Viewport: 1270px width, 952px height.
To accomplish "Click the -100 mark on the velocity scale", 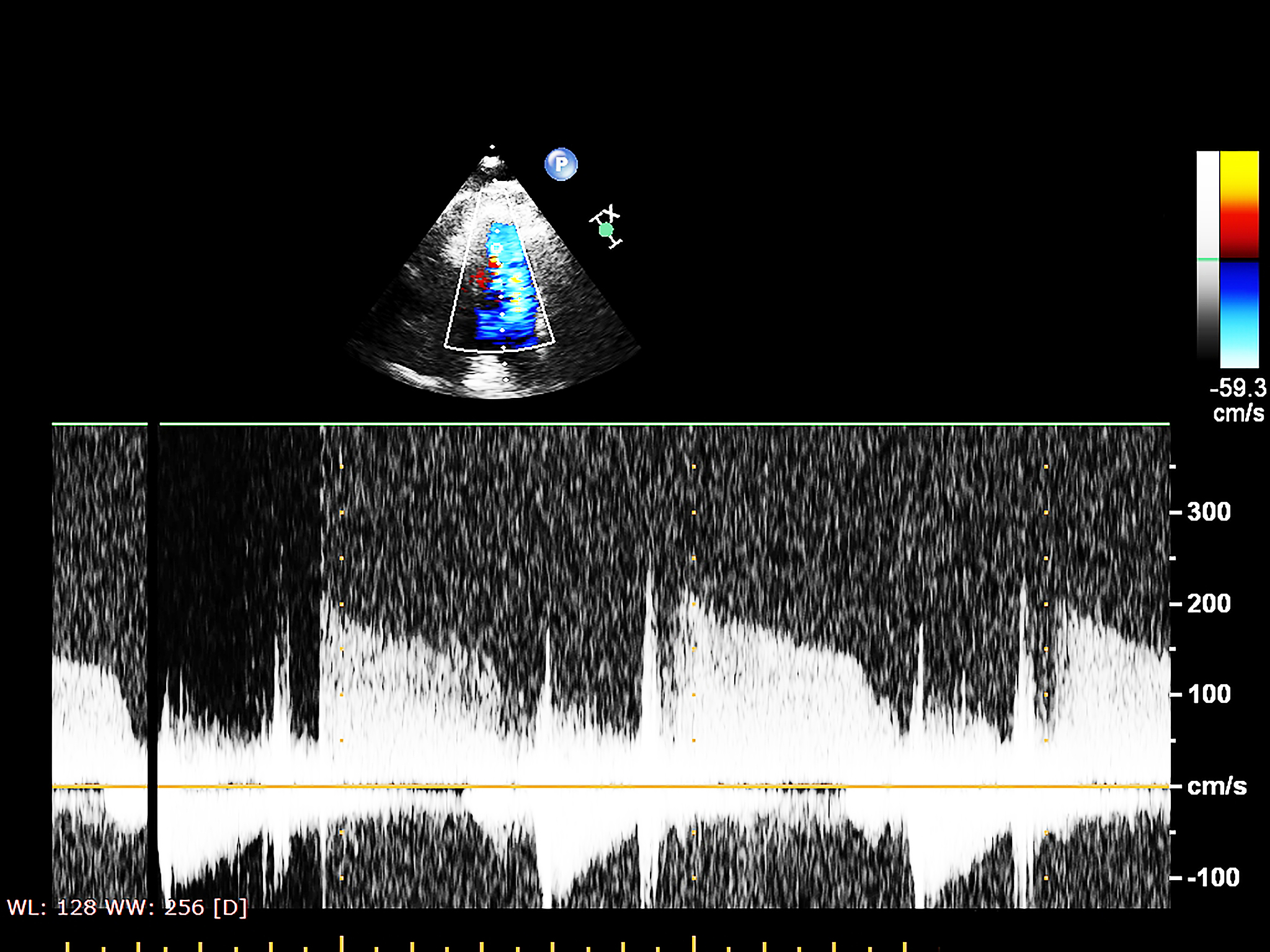I will [x=1212, y=878].
